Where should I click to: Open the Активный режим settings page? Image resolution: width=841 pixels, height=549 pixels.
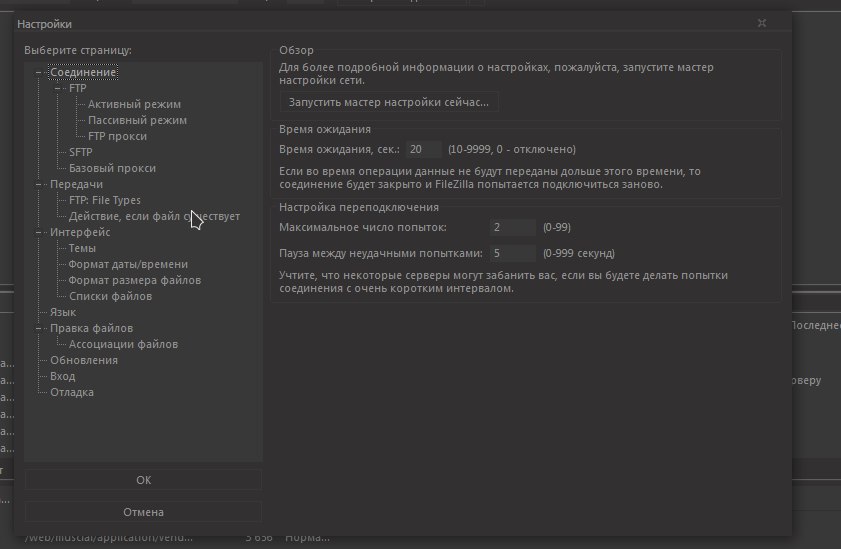pos(134,104)
